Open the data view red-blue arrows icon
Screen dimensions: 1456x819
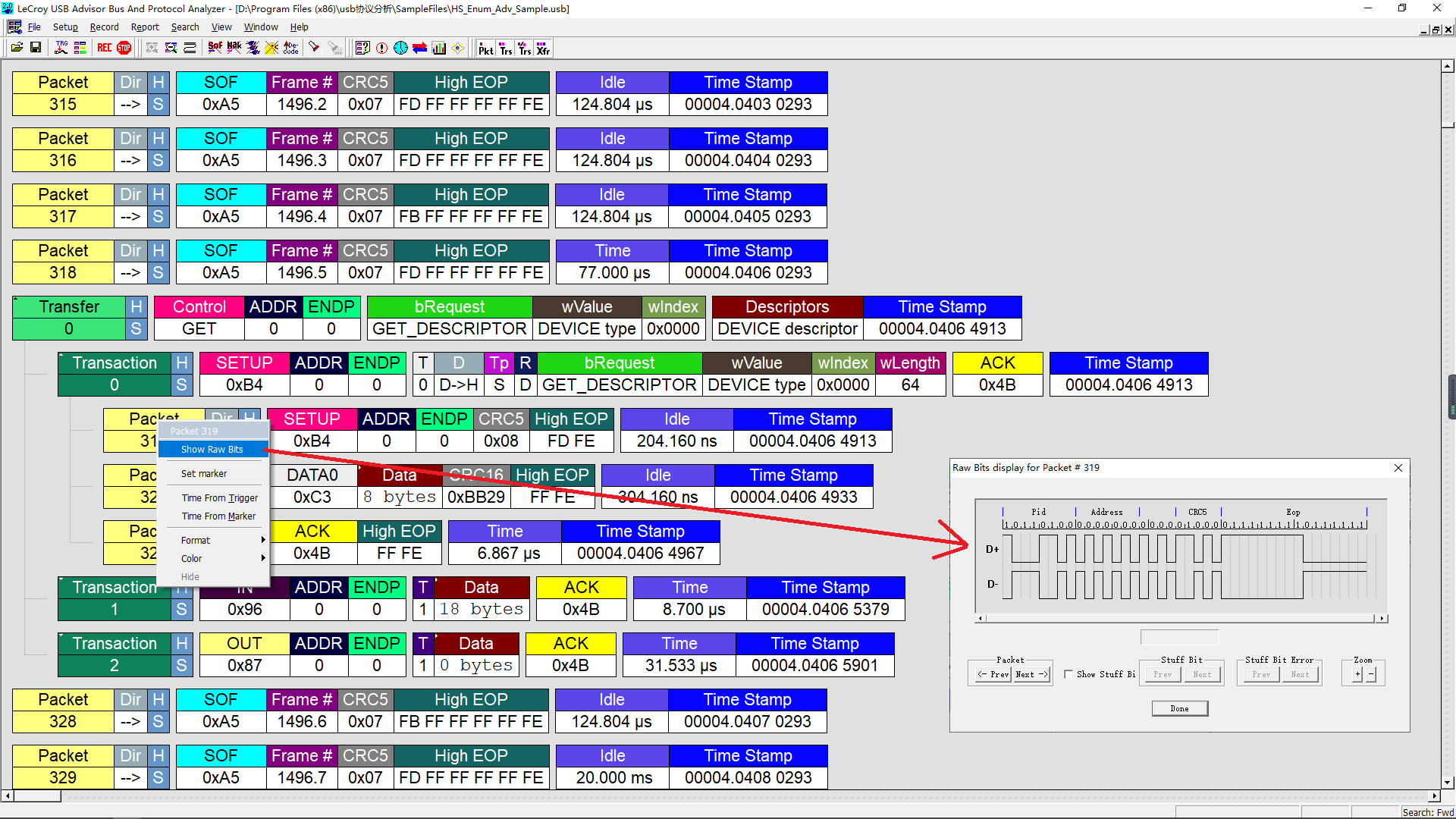click(x=419, y=49)
